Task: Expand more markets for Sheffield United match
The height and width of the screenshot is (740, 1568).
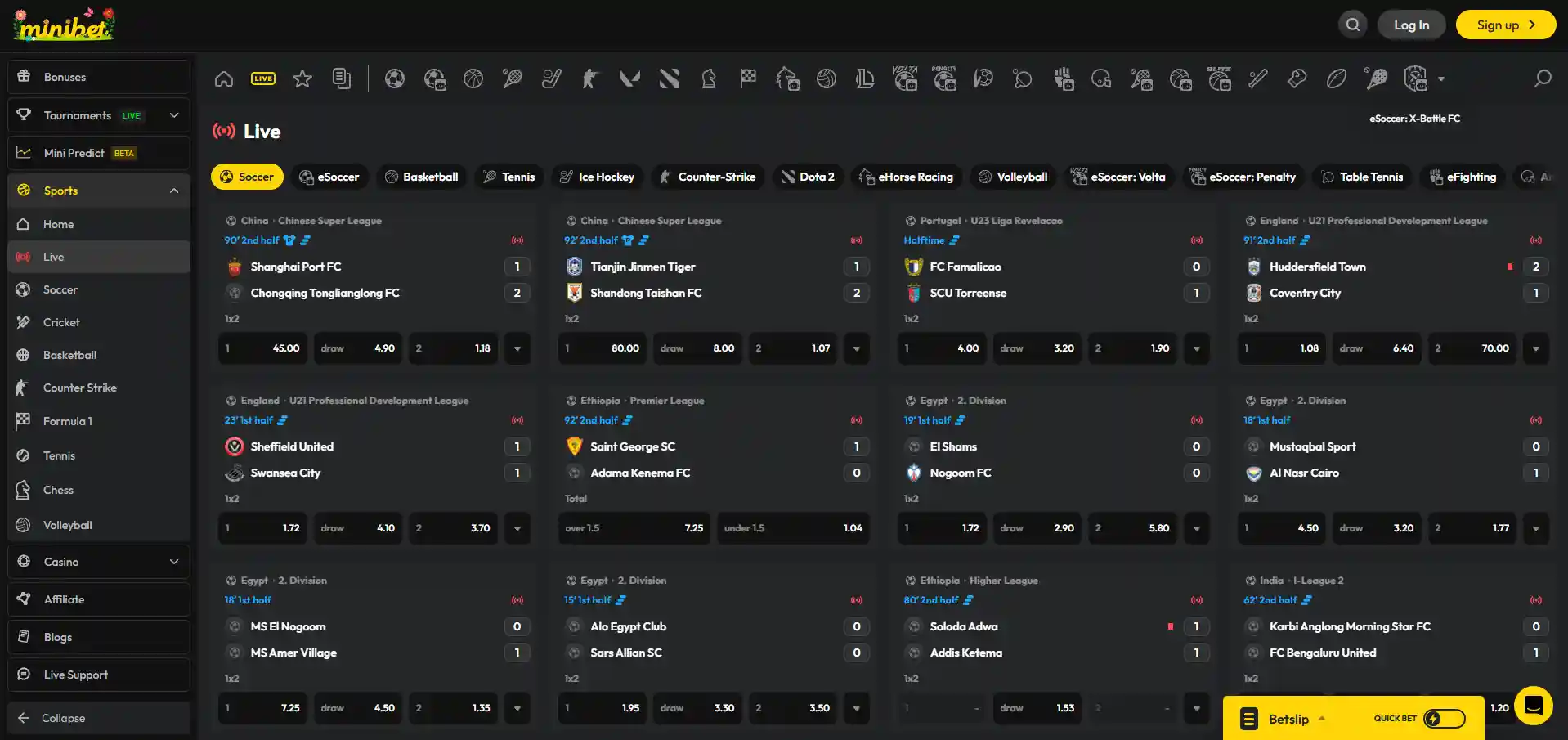Action: (x=517, y=528)
